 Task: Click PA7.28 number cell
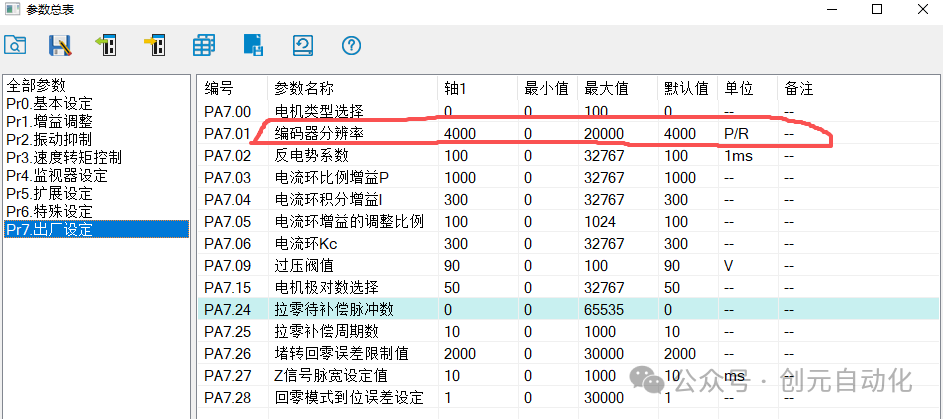227,397
